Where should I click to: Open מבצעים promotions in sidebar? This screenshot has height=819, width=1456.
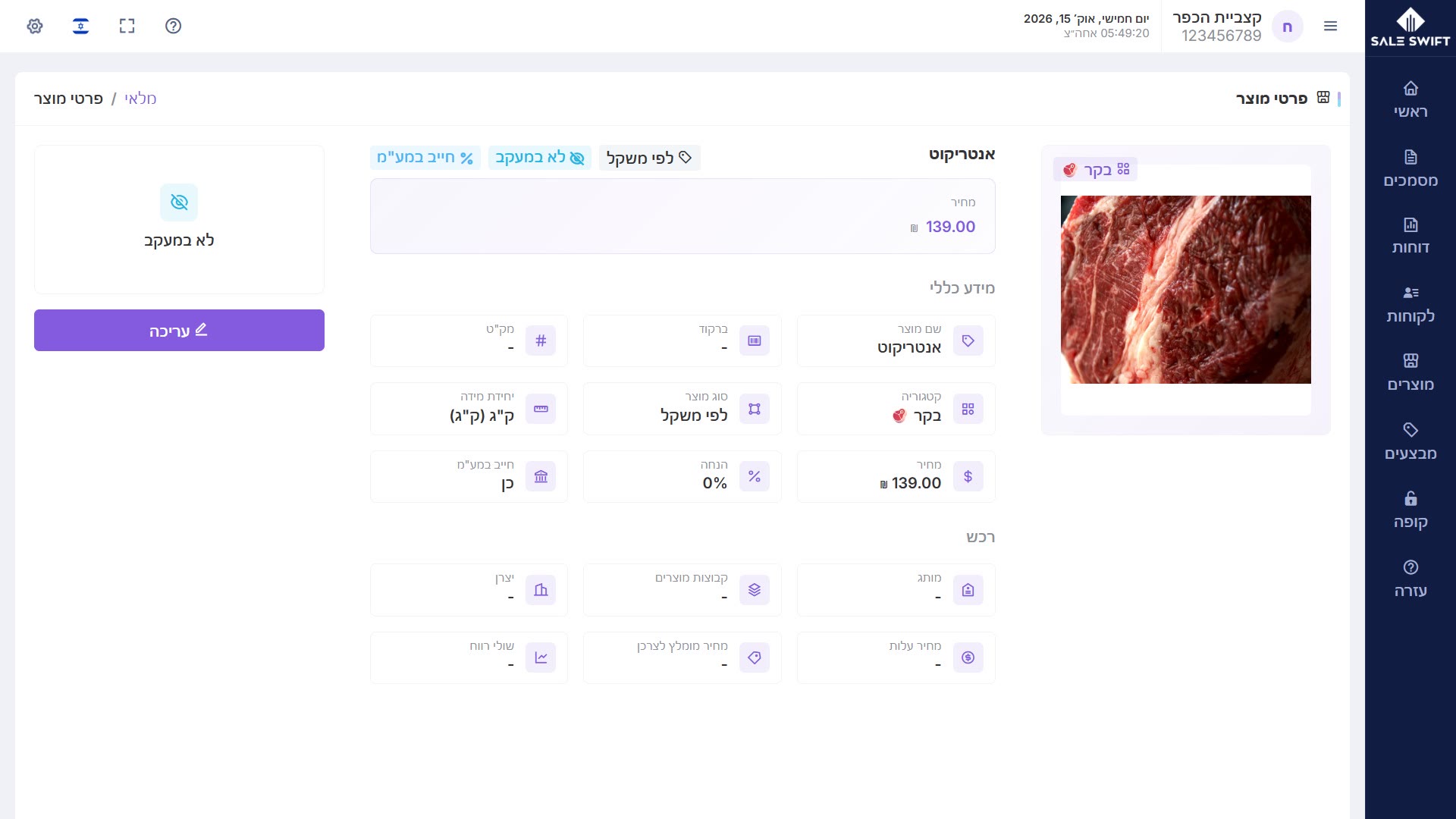point(1410,441)
